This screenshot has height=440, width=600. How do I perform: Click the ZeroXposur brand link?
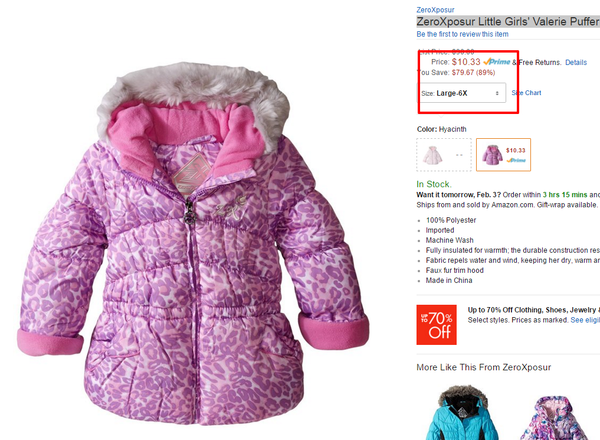tap(435, 10)
